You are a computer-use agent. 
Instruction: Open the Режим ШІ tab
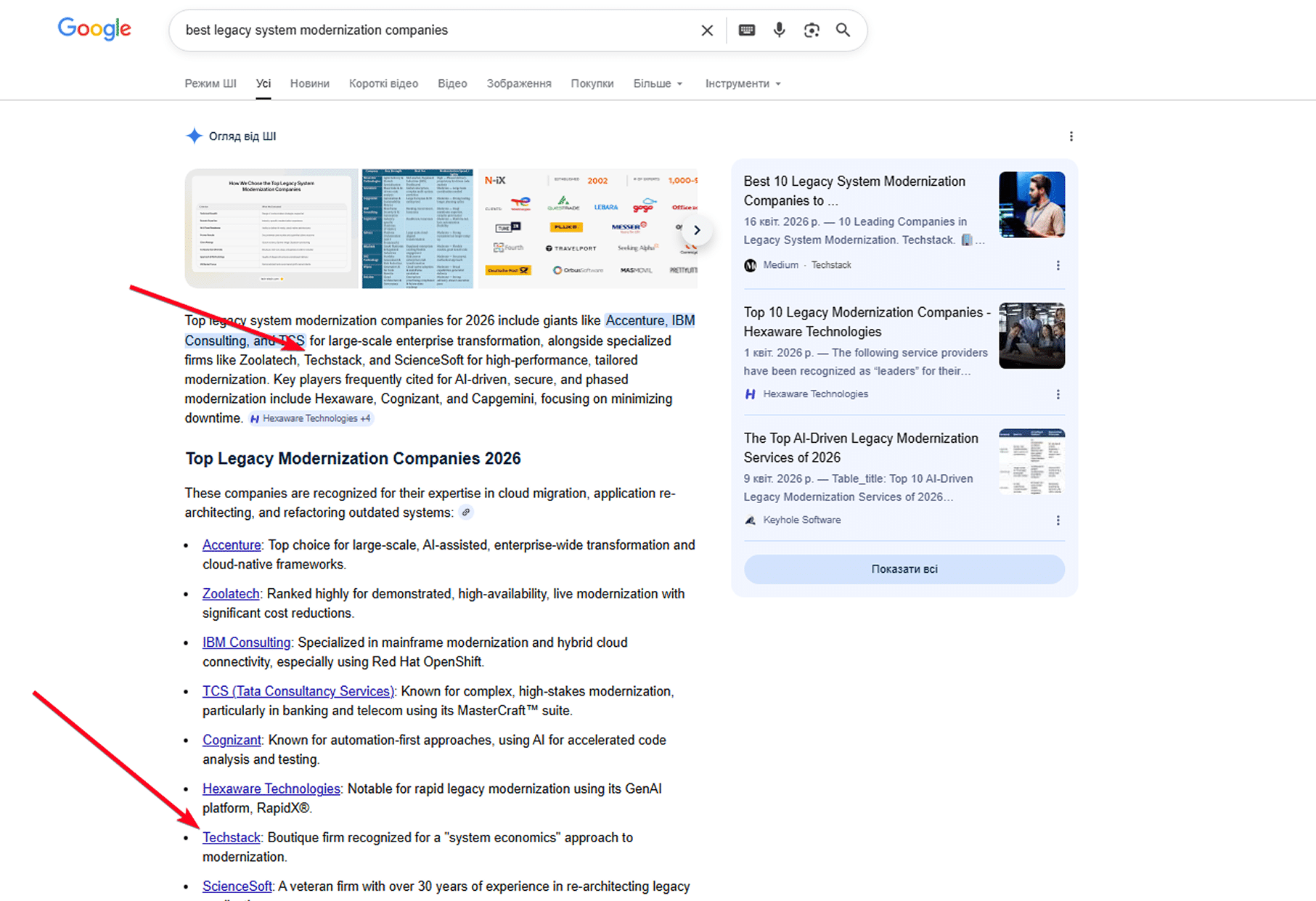click(x=211, y=83)
